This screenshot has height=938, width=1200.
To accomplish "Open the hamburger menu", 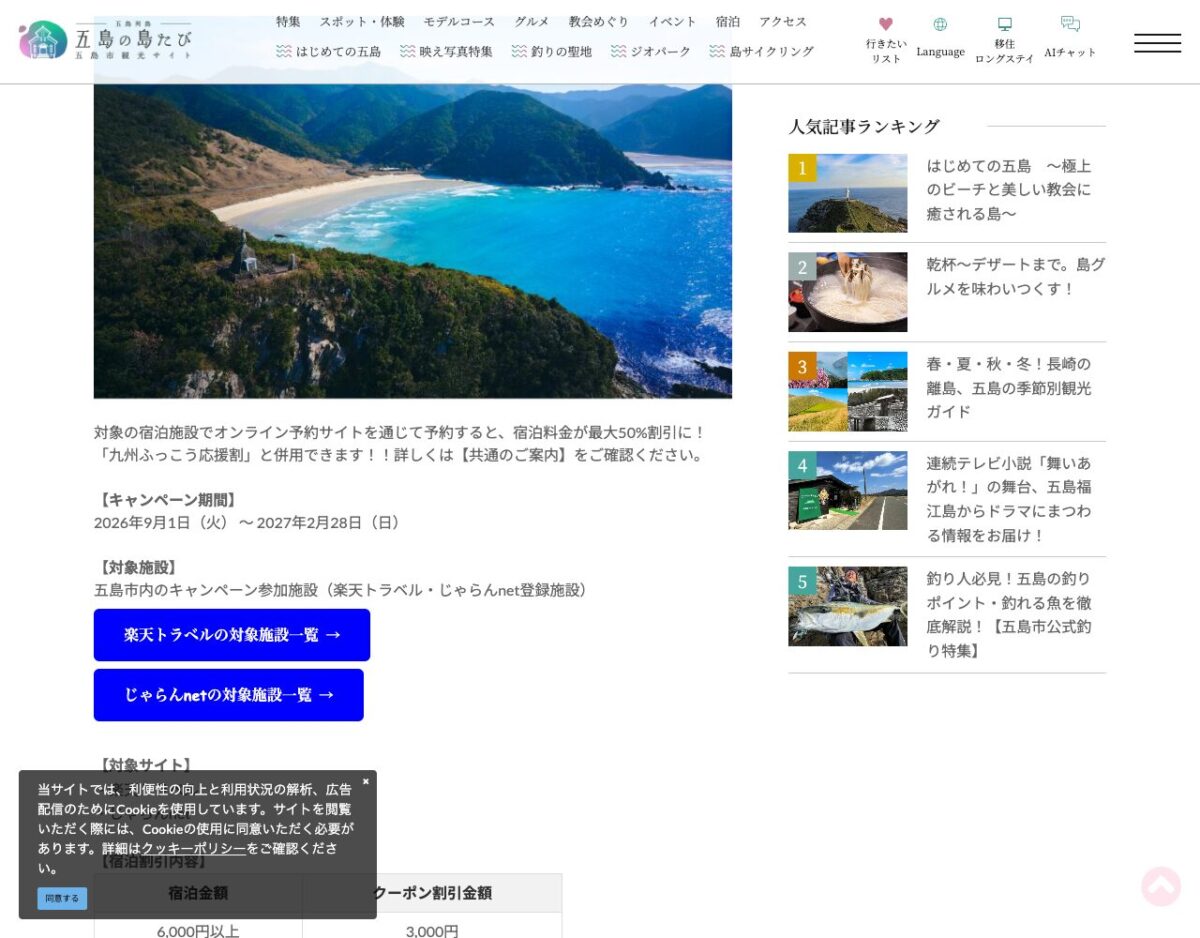I will coord(1157,43).
